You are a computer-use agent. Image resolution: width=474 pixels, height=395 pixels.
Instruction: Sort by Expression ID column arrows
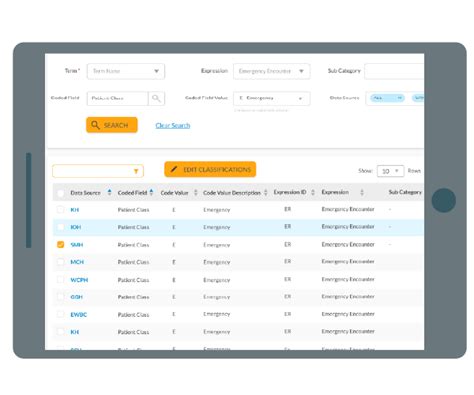[x=313, y=192]
